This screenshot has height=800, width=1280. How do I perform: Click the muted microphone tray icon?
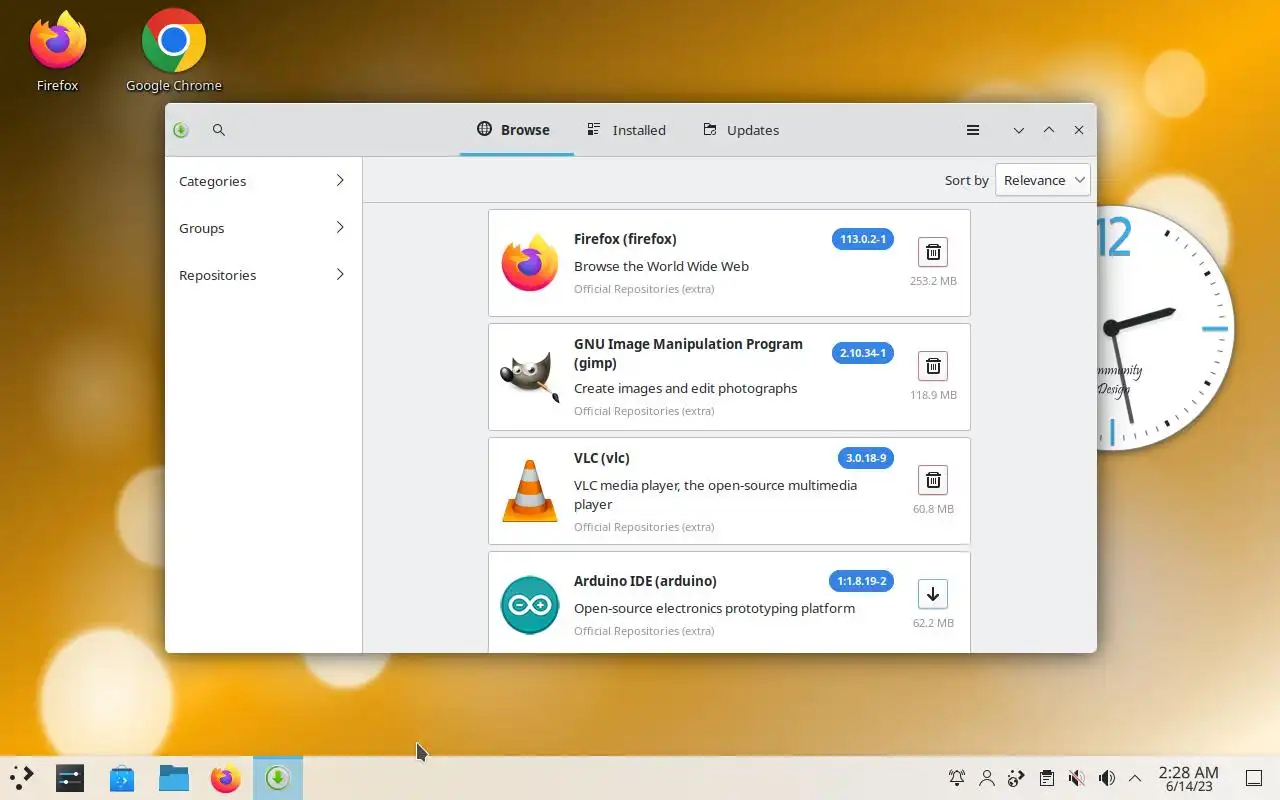tap(1076, 778)
